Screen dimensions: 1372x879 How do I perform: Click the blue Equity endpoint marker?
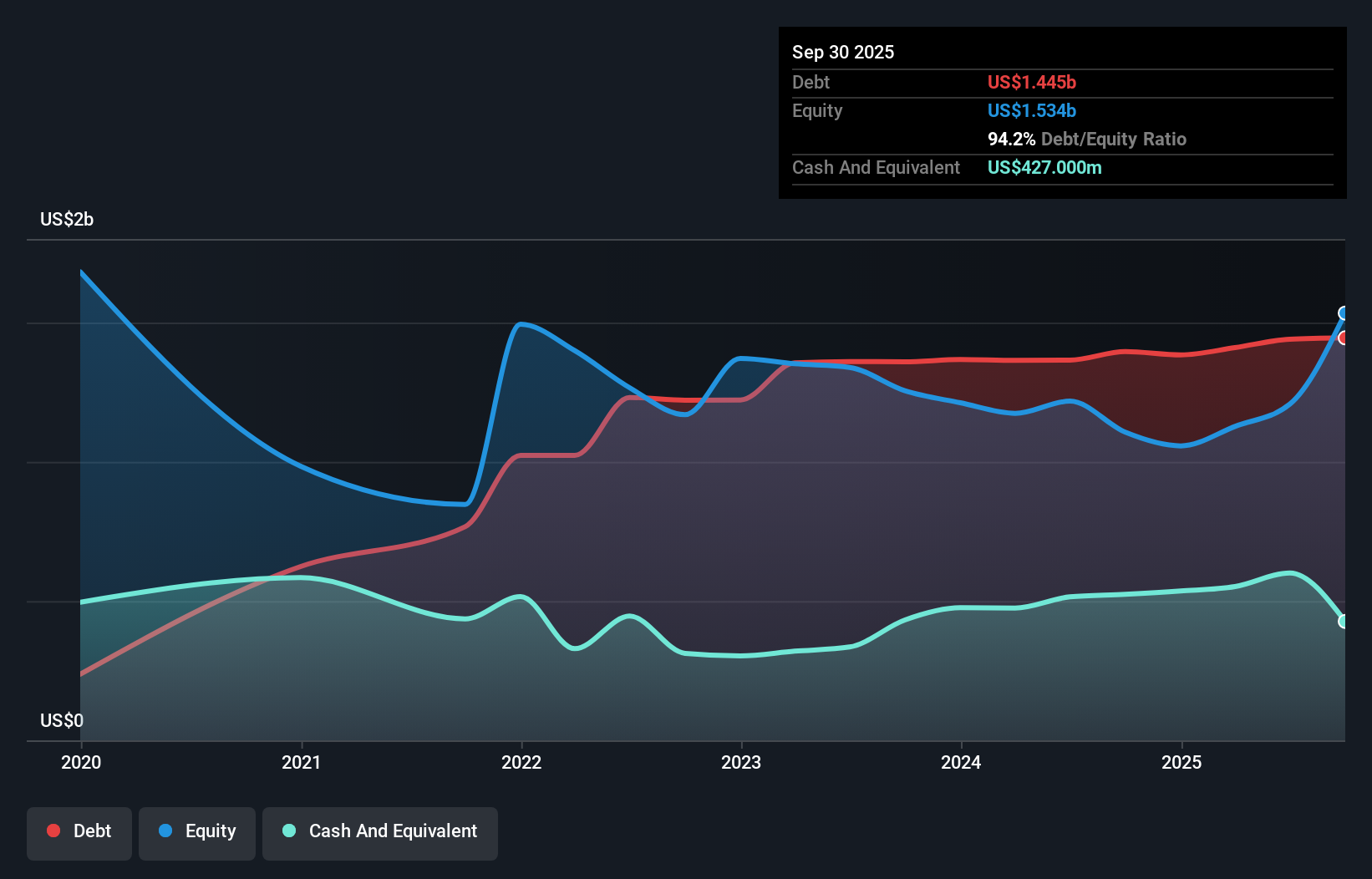click(1344, 313)
